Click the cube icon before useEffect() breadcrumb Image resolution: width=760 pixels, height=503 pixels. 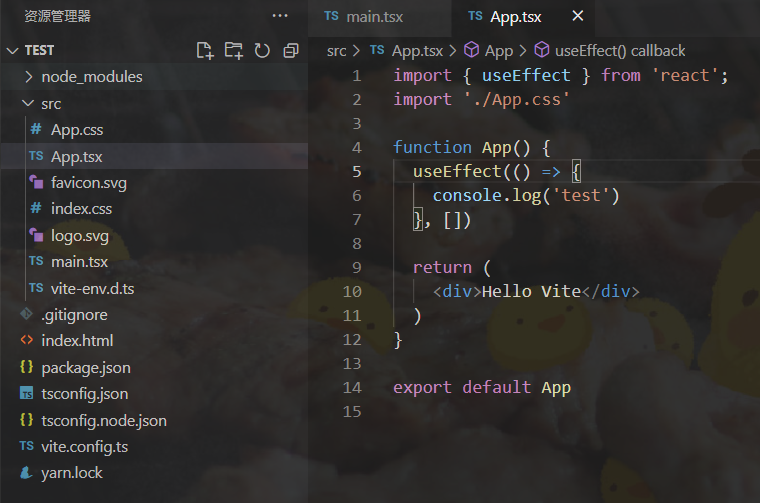[x=541, y=49]
